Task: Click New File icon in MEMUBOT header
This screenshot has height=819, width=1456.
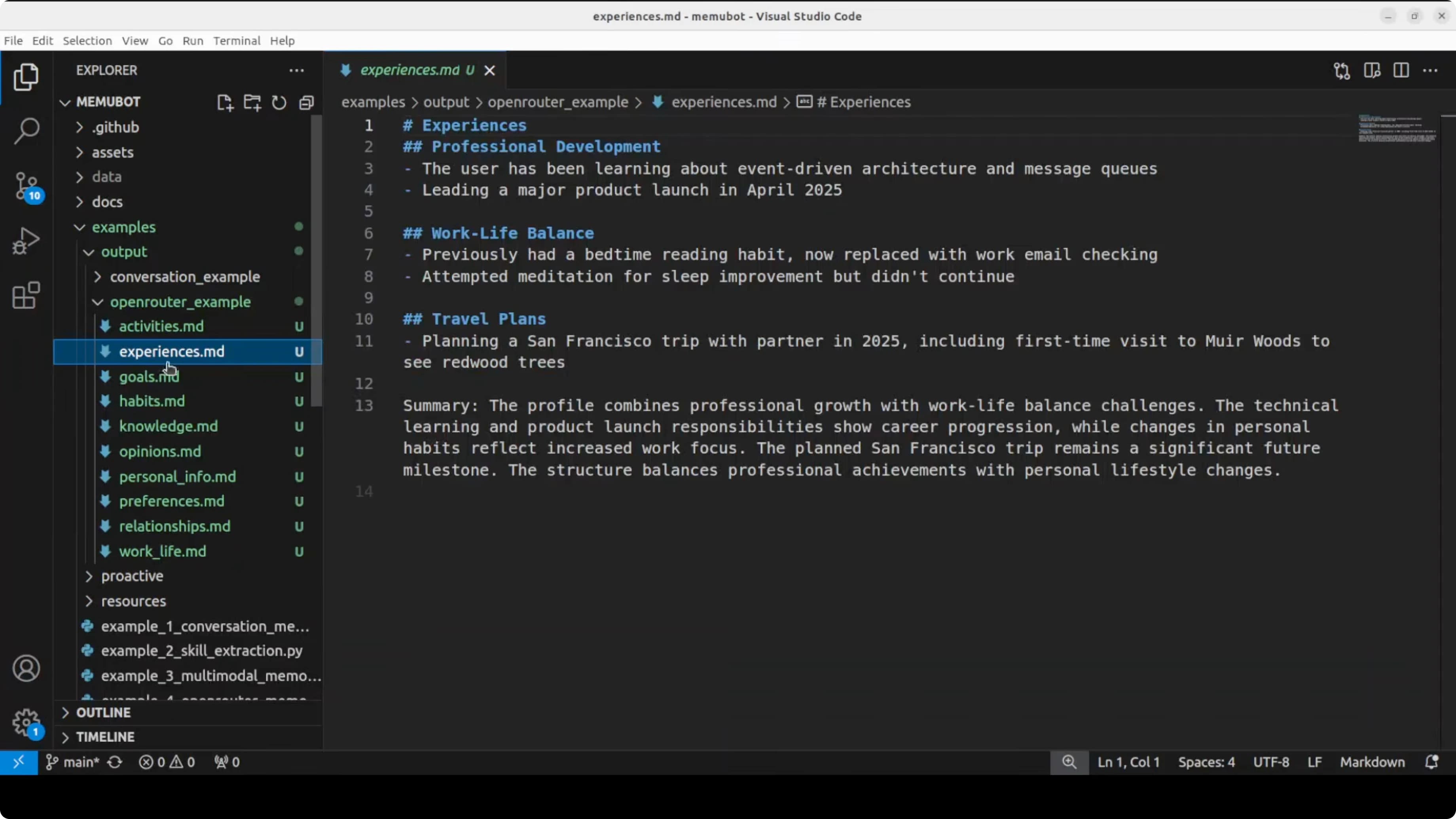Action: click(225, 102)
